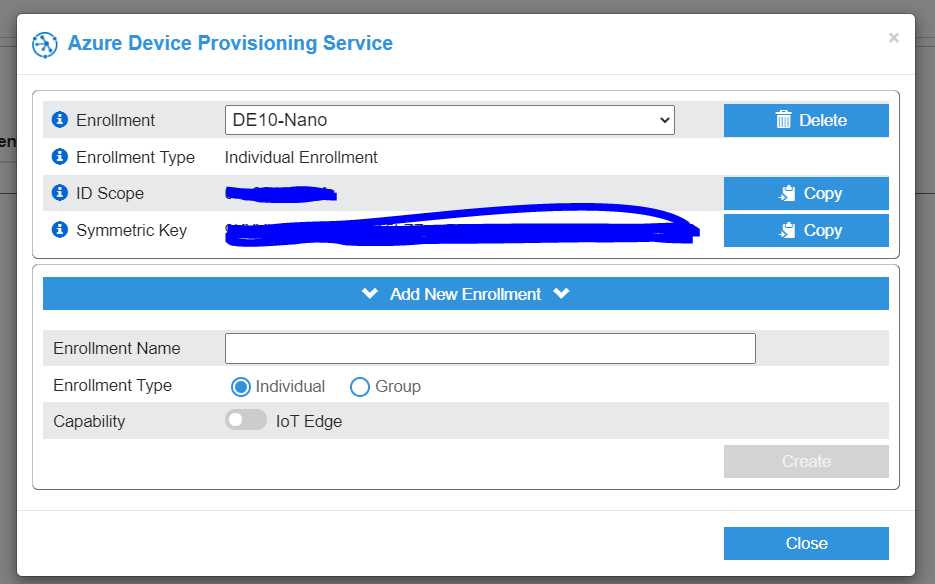935x584 pixels.
Task: Toggle the IoT Edge capability switch
Action: click(x=246, y=420)
